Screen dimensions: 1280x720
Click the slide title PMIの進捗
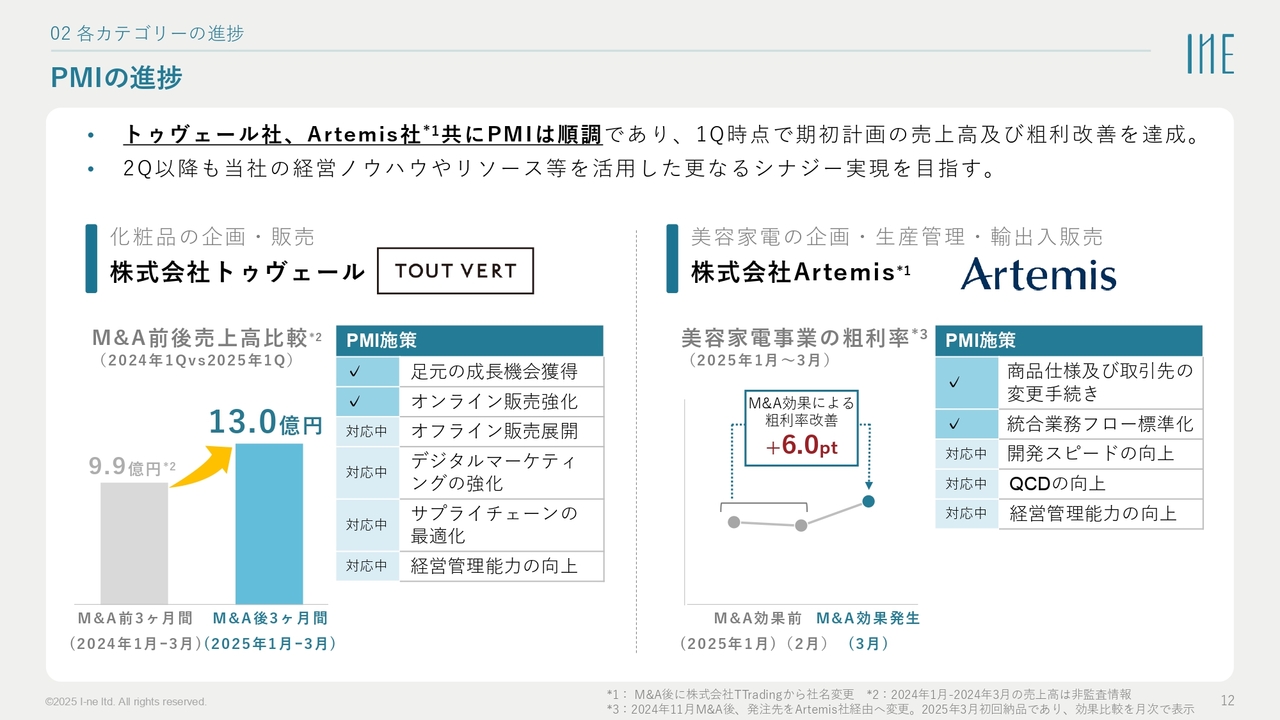tap(117, 77)
